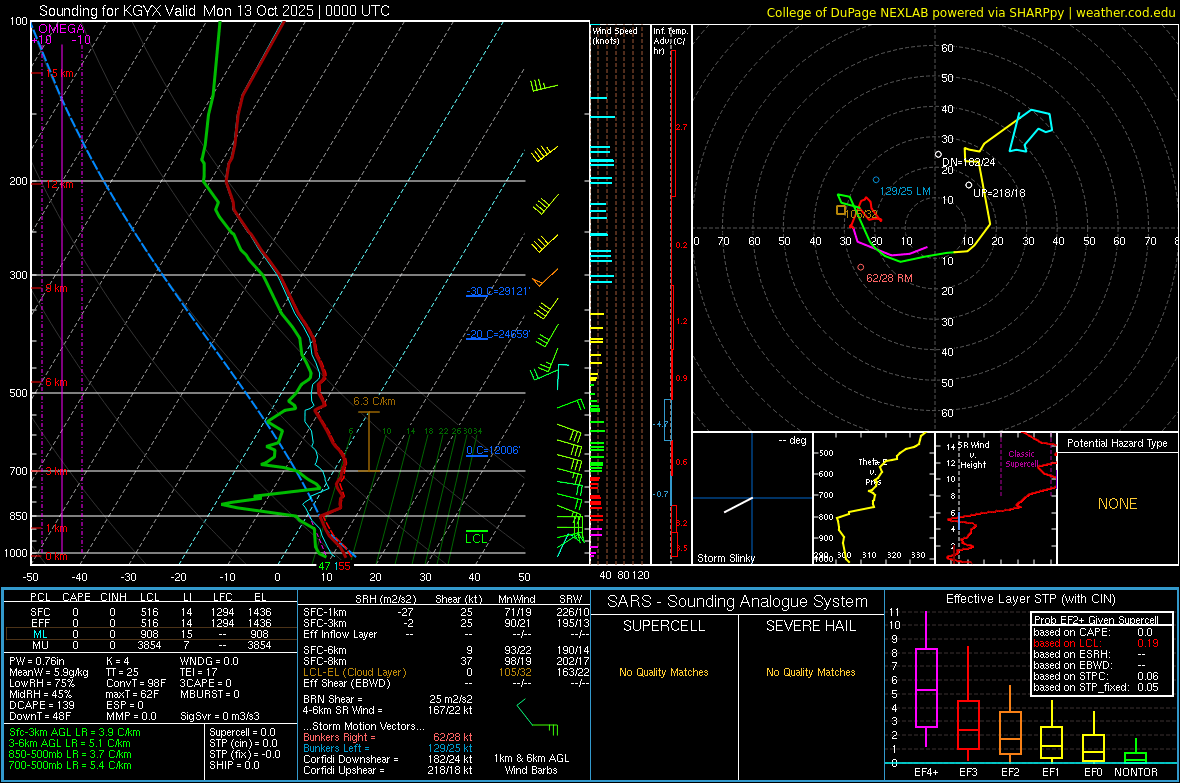Click the magenta OMEGA label
The height and width of the screenshot is (783, 1180).
[61, 29]
